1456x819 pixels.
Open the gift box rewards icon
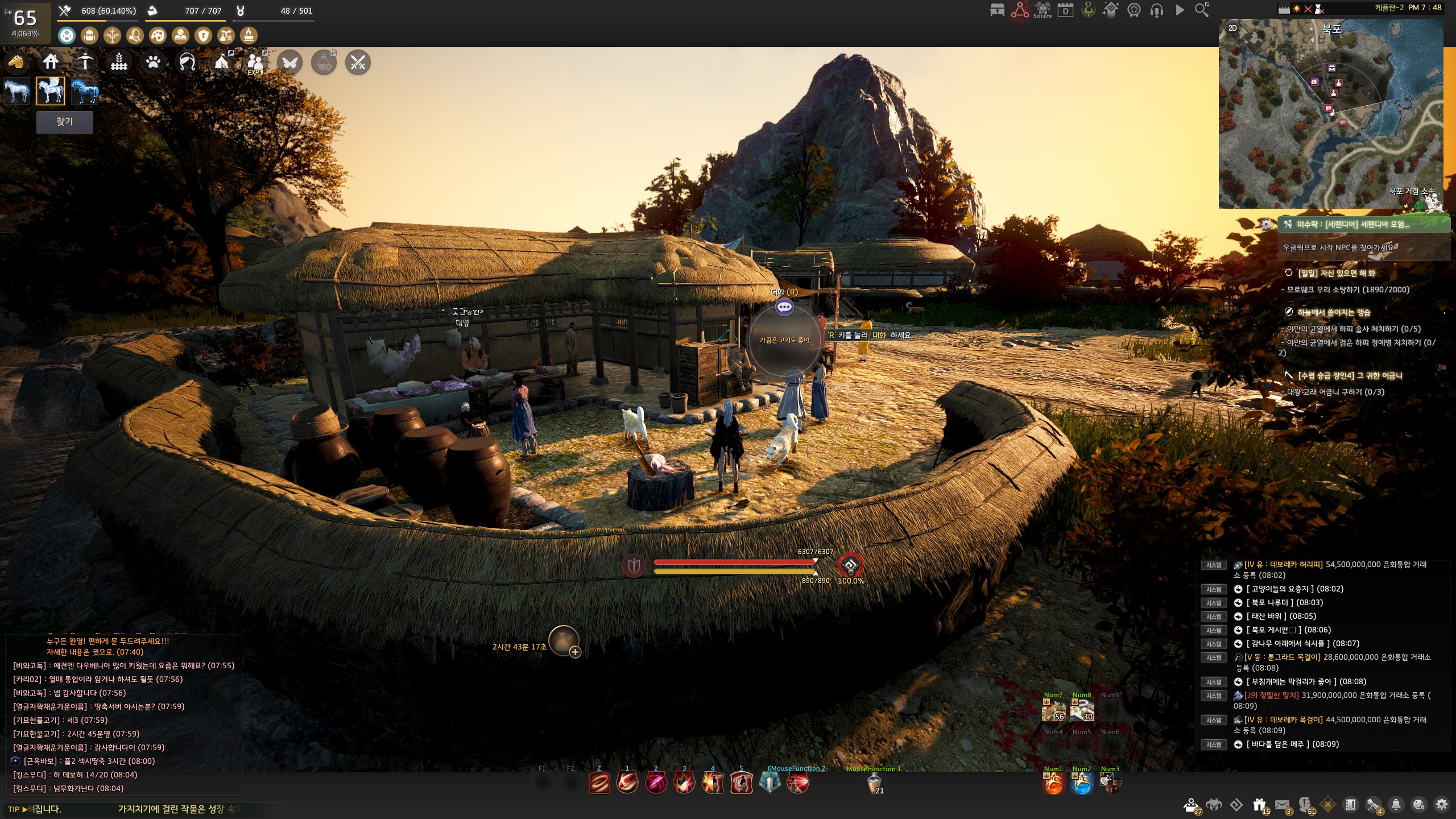(1259, 805)
